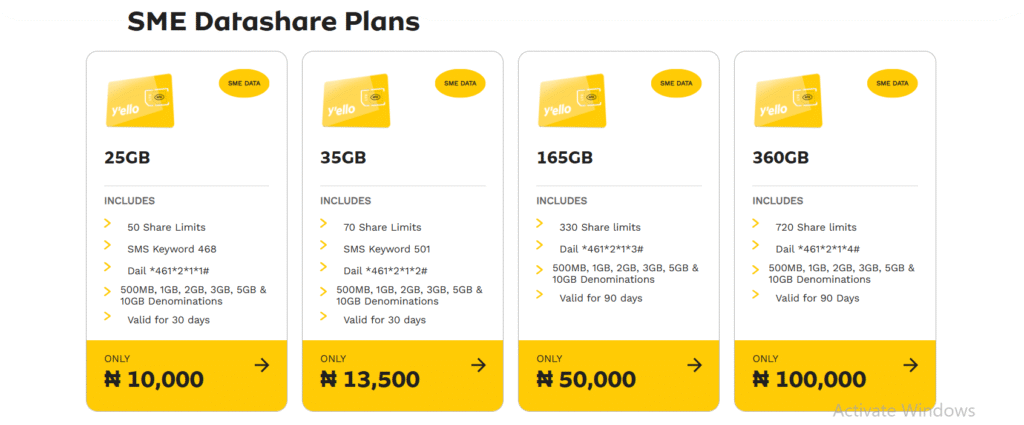
Task: Click the yellow SIM card on 35GB plan
Action: point(357,101)
